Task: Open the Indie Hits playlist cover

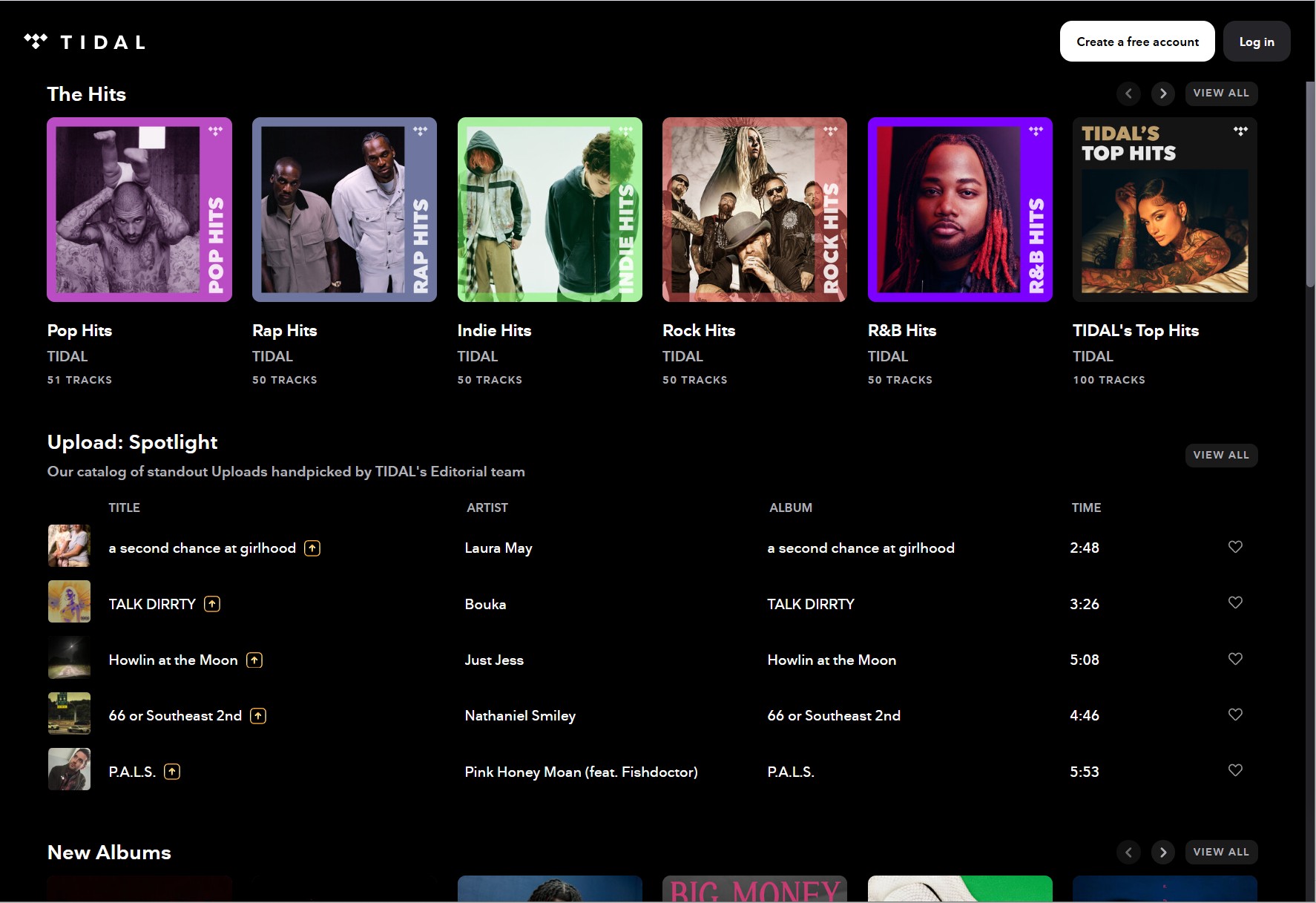Action: pyautogui.click(x=550, y=209)
